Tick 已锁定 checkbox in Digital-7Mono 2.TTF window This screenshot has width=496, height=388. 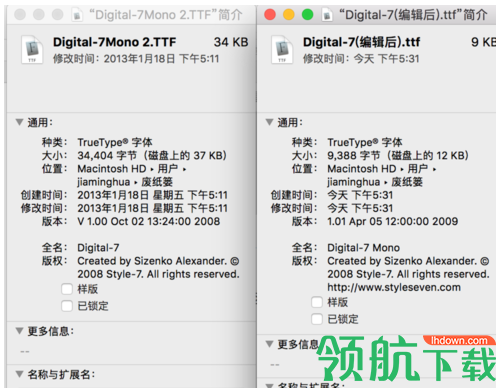pos(67,306)
